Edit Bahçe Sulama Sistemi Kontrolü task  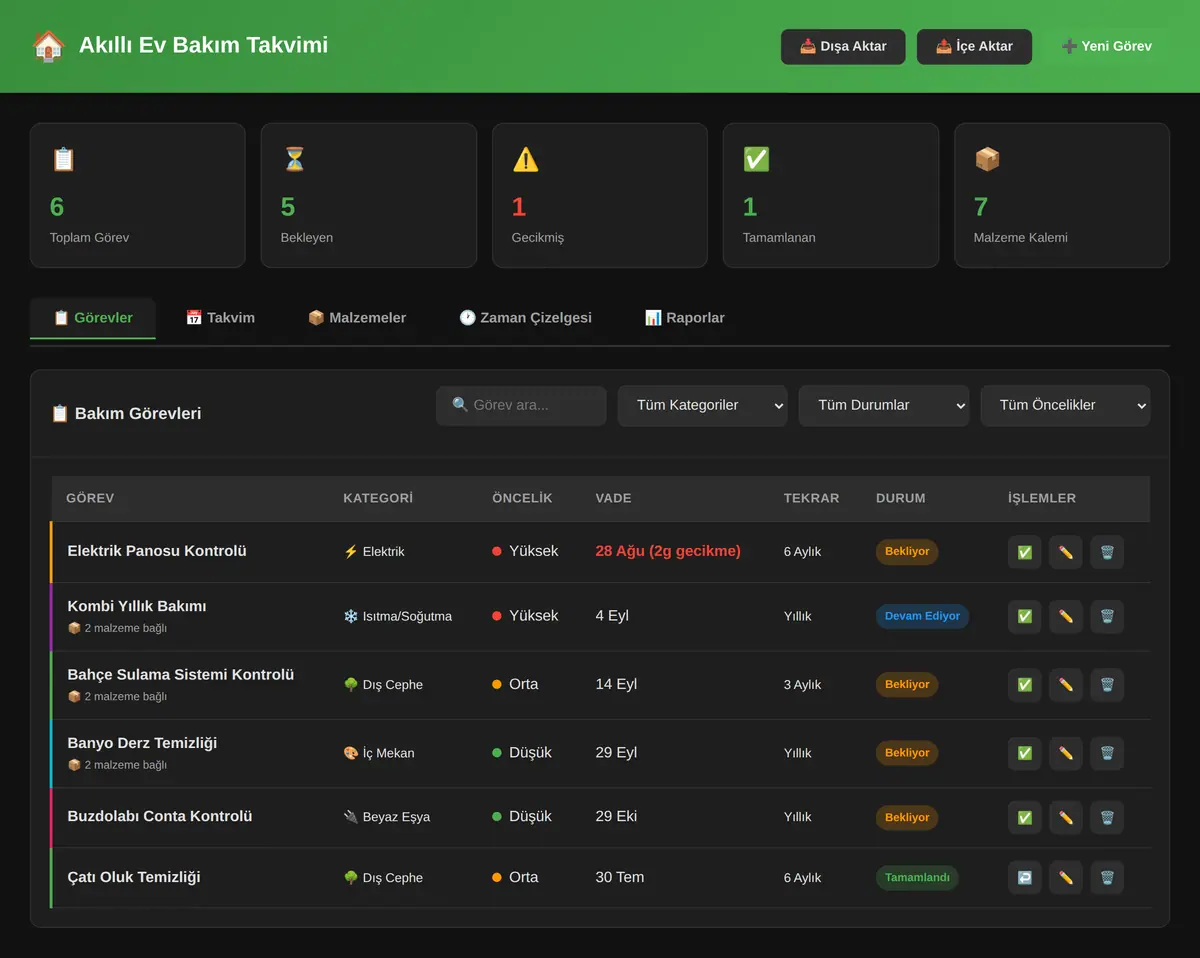[x=1066, y=685]
